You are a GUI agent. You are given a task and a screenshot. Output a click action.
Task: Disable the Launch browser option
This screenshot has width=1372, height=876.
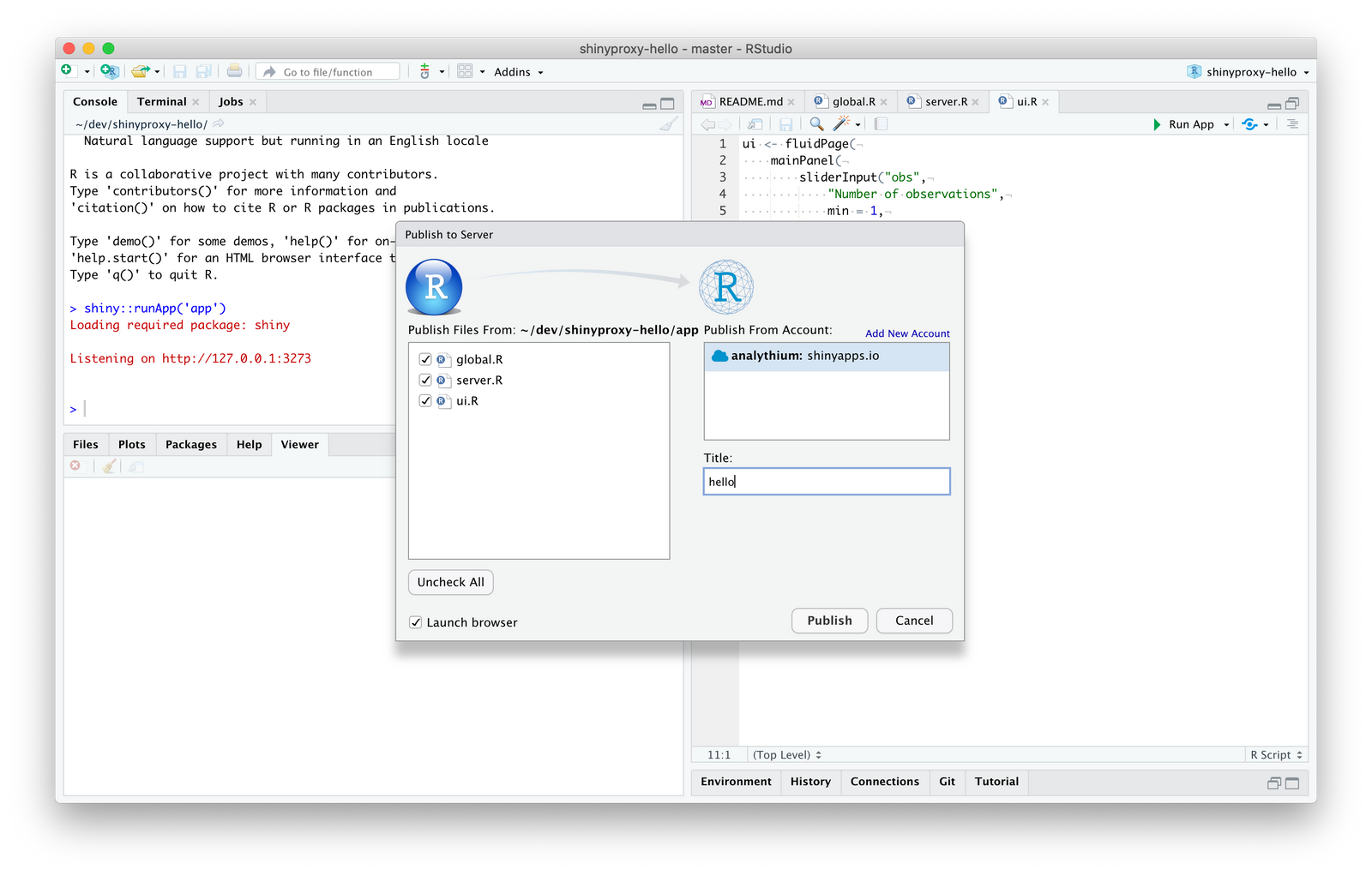point(416,622)
